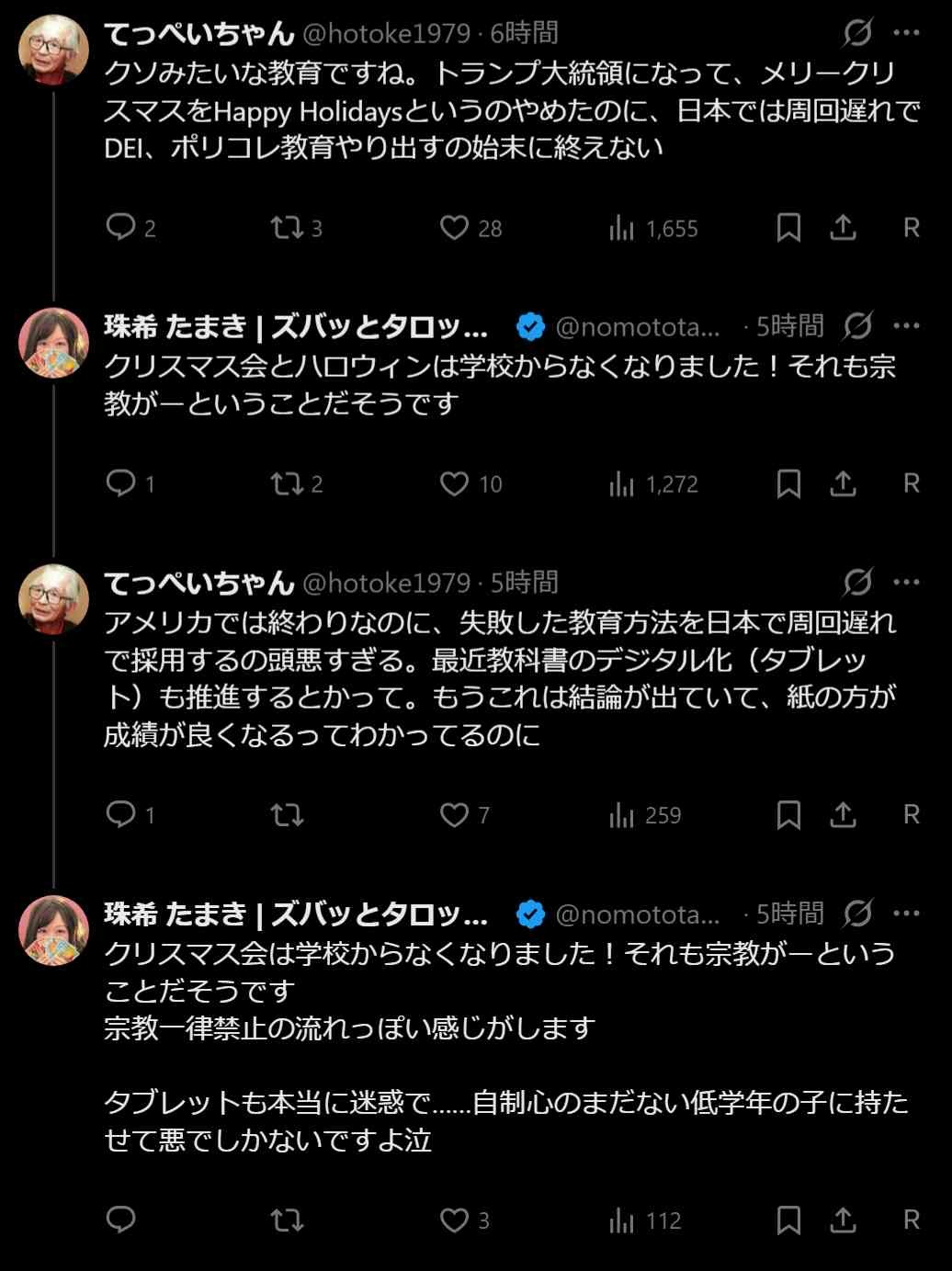Open Grok icon on first tweet
The width and height of the screenshot is (952, 1271).
coord(857,33)
